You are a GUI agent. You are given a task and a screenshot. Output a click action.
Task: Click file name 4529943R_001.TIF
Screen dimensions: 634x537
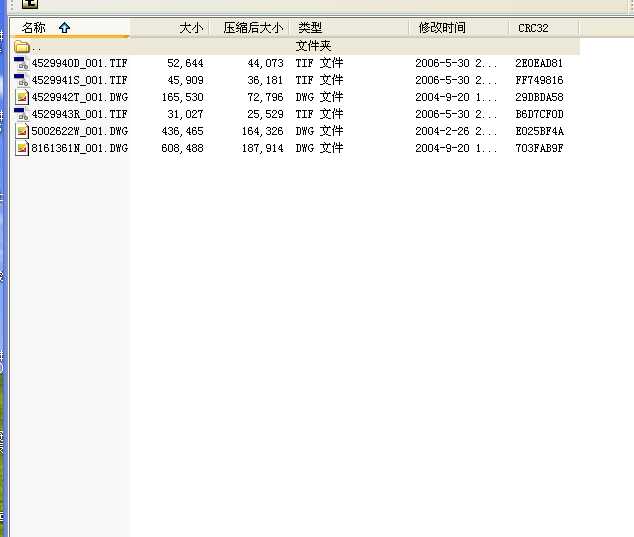tap(79, 114)
